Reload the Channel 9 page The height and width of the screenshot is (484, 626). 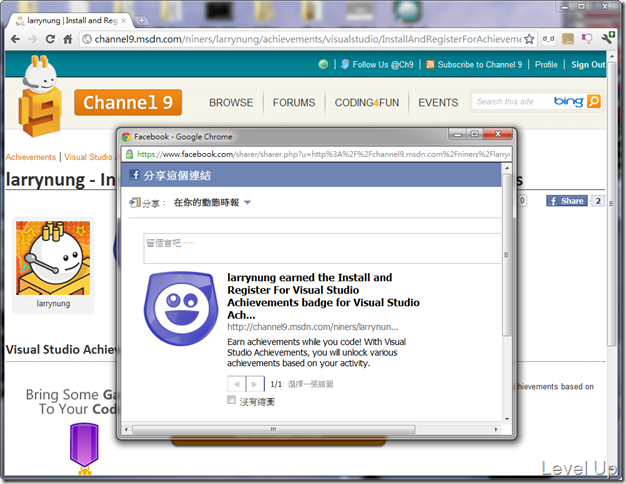50,39
